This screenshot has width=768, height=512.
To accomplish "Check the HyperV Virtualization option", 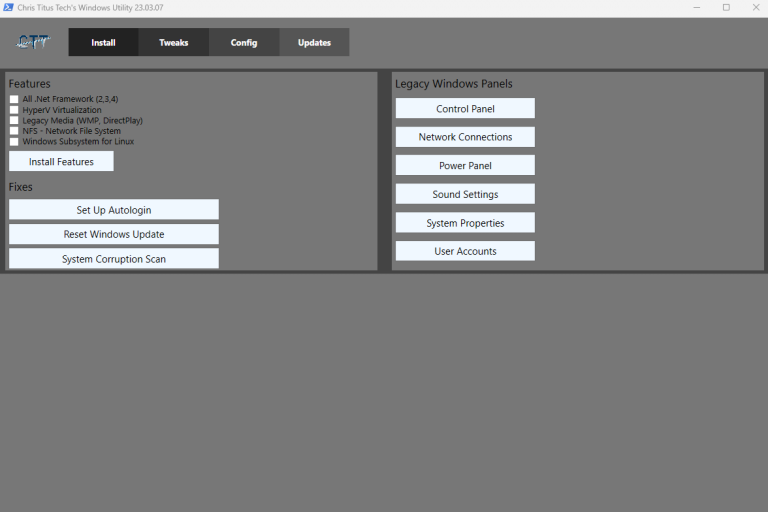I will tap(14, 110).
